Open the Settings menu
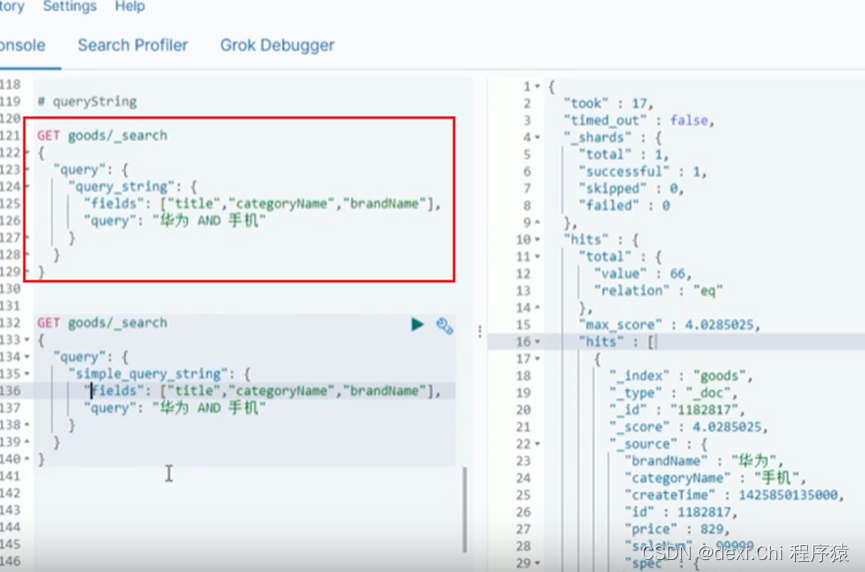 [x=70, y=7]
